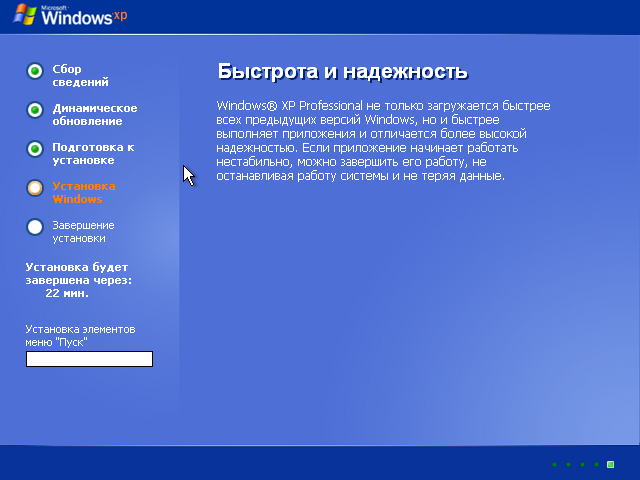Click the orange indicator beside Установка Windows
Image resolution: width=640 pixels, height=480 pixels.
tap(35, 188)
